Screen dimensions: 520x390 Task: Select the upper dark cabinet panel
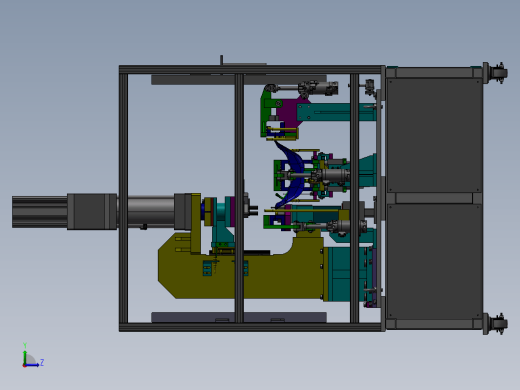coord(434,135)
